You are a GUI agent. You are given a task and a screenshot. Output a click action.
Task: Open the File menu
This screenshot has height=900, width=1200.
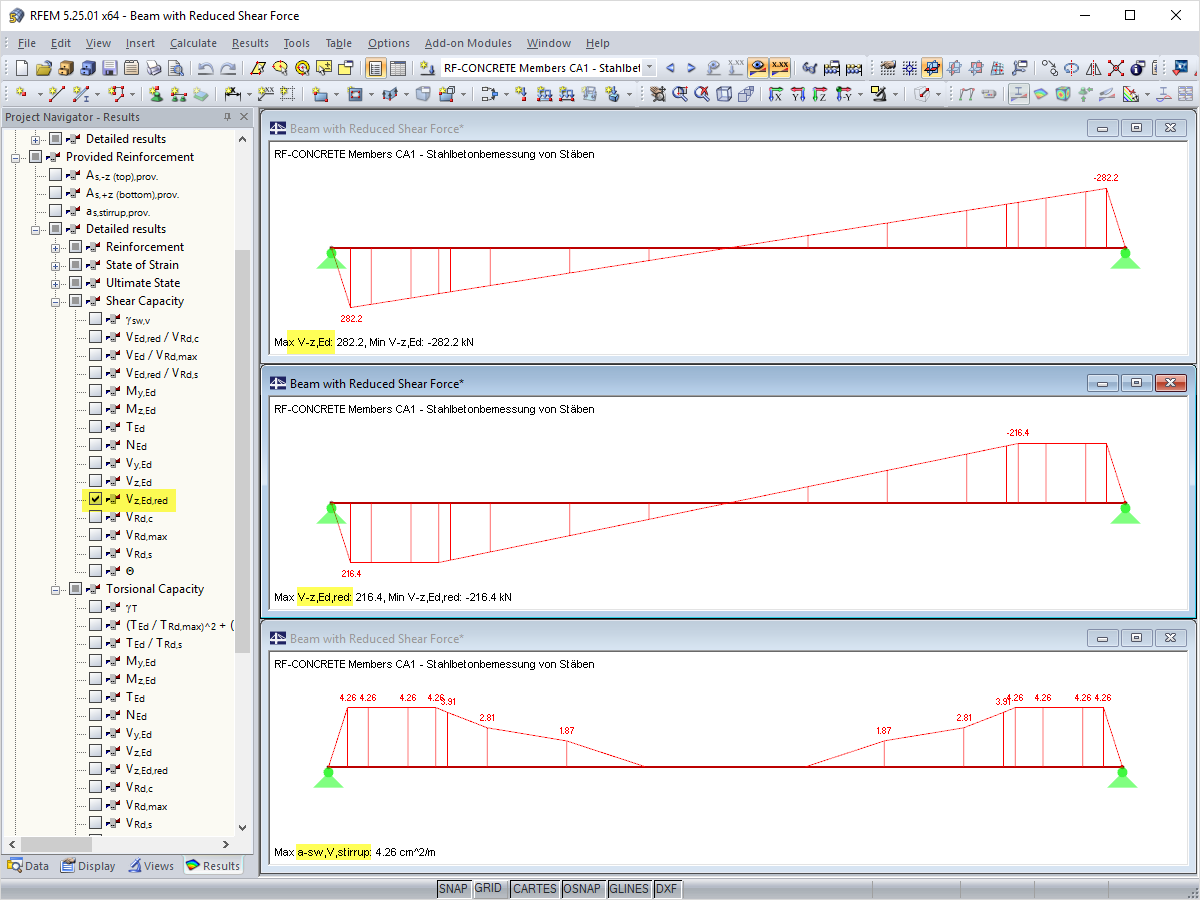point(27,43)
